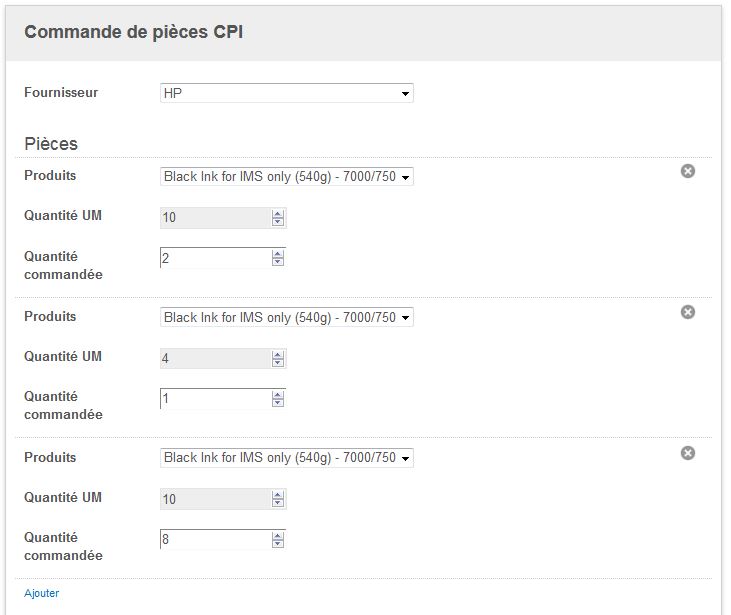Click the first Quantité UM field
Screen dimensions: 731x615
(x=215, y=217)
